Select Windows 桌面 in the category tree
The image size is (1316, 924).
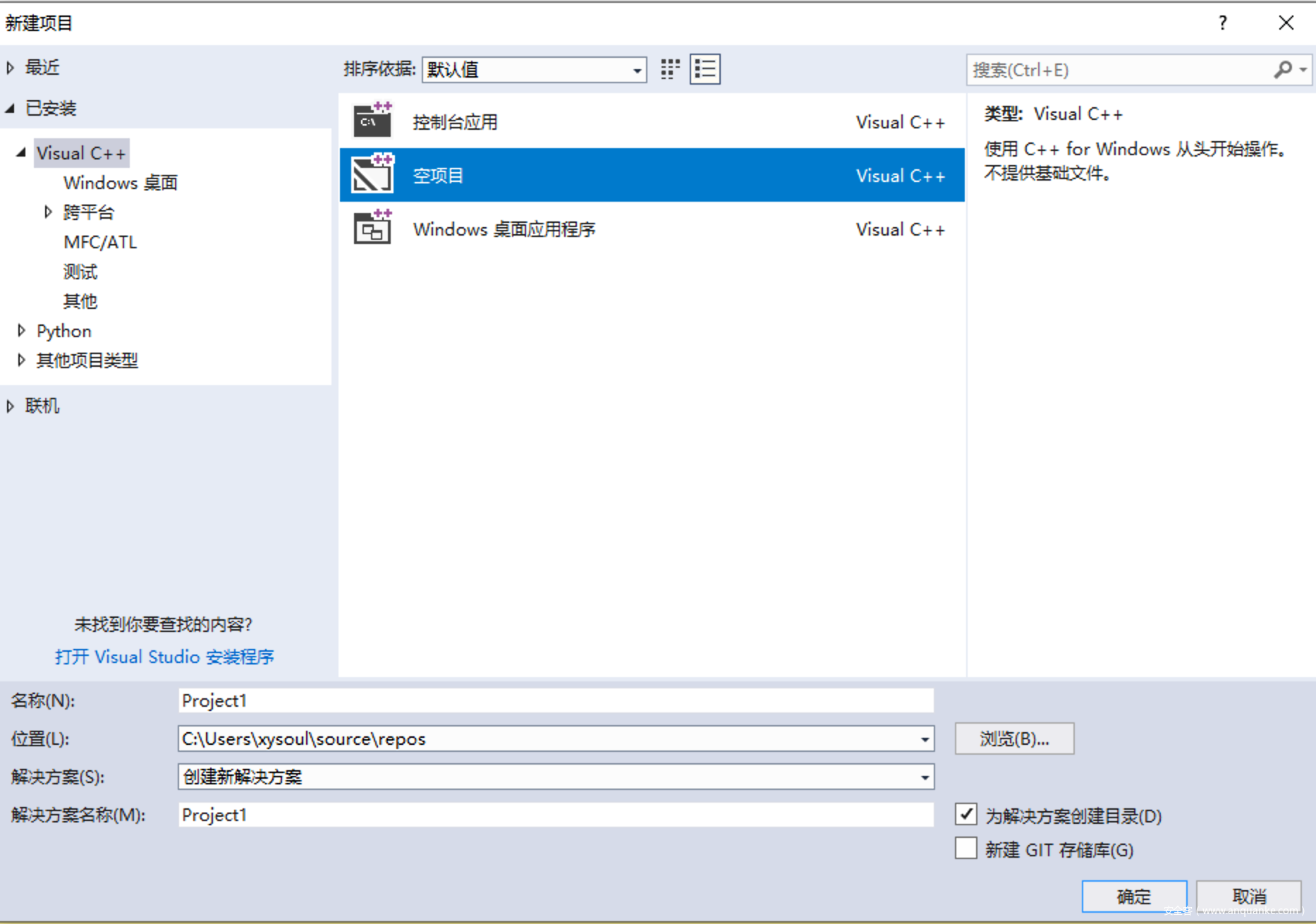[x=120, y=183]
